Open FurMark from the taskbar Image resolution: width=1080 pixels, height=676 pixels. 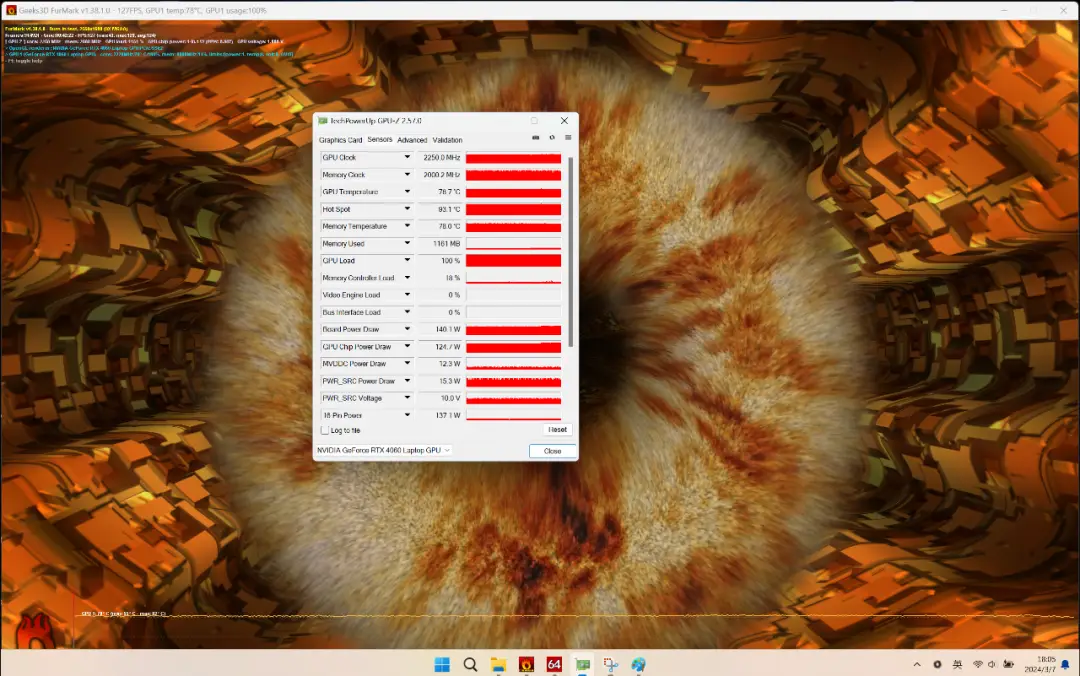click(x=526, y=664)
